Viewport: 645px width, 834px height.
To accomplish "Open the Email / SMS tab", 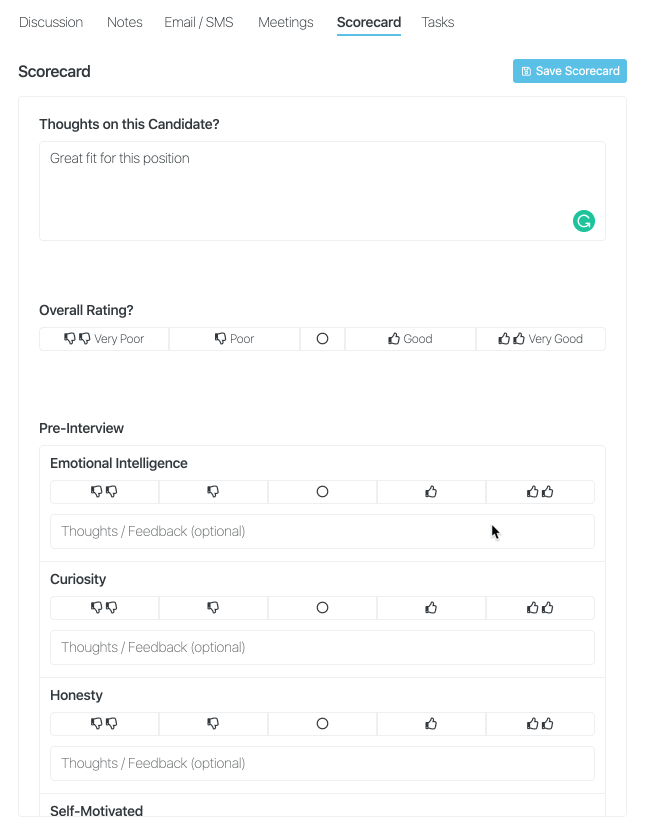I will click(199, 22).
